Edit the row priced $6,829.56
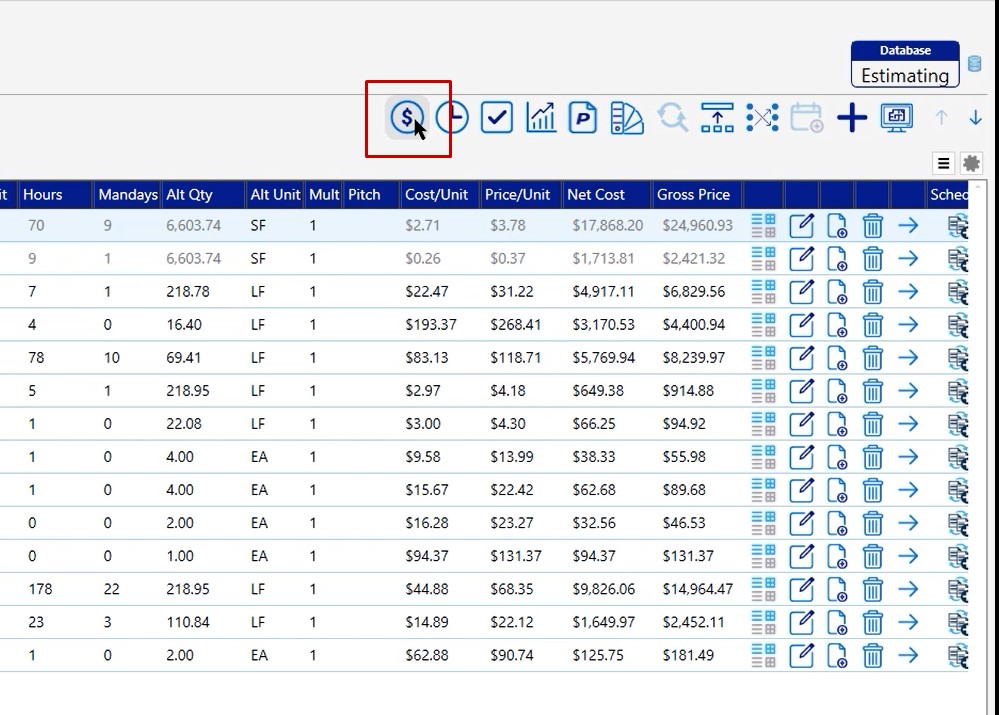Image resolution: width=999 pixels, height=715 pixels. (801, 292)
